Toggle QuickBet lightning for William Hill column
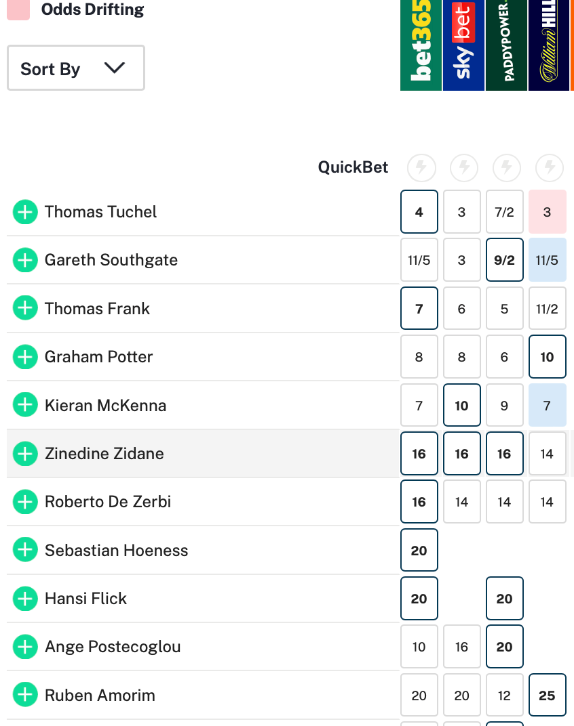The image size is (574, 726). (549, 167)
